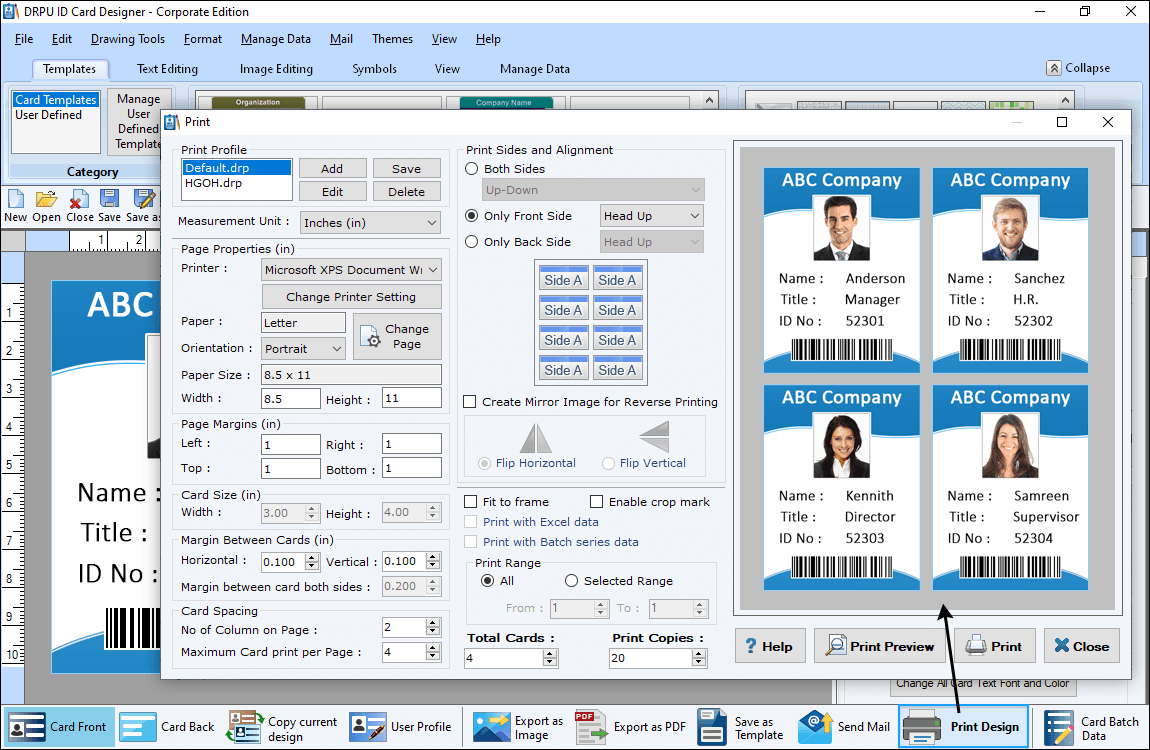Click Anderson ID card preview thumbnail

841,270
